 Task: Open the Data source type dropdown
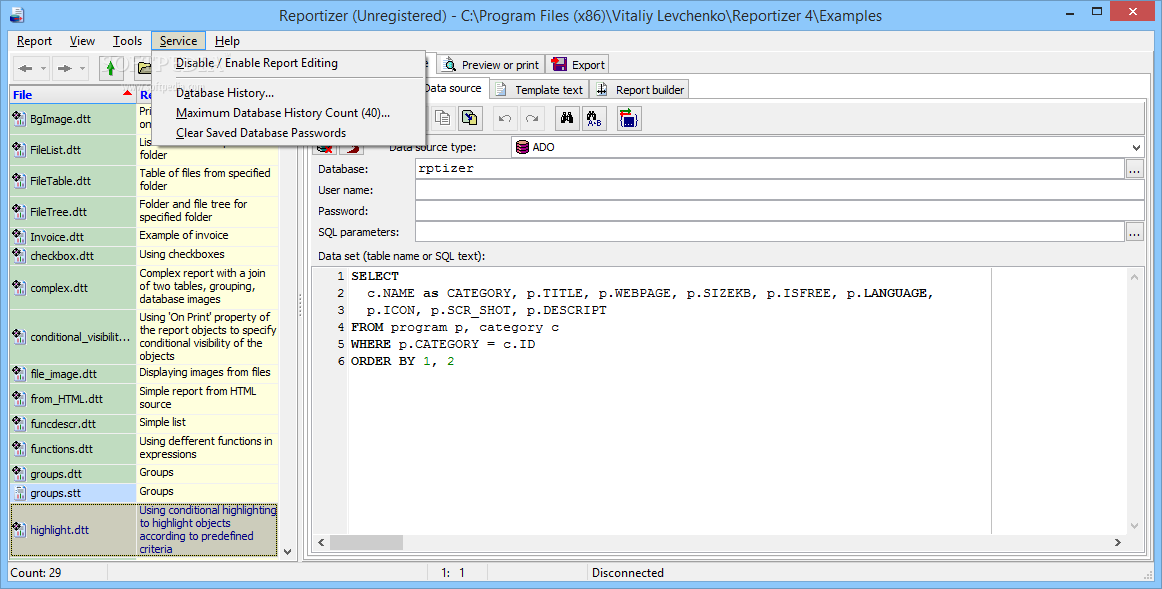[x=1136, y=147]
